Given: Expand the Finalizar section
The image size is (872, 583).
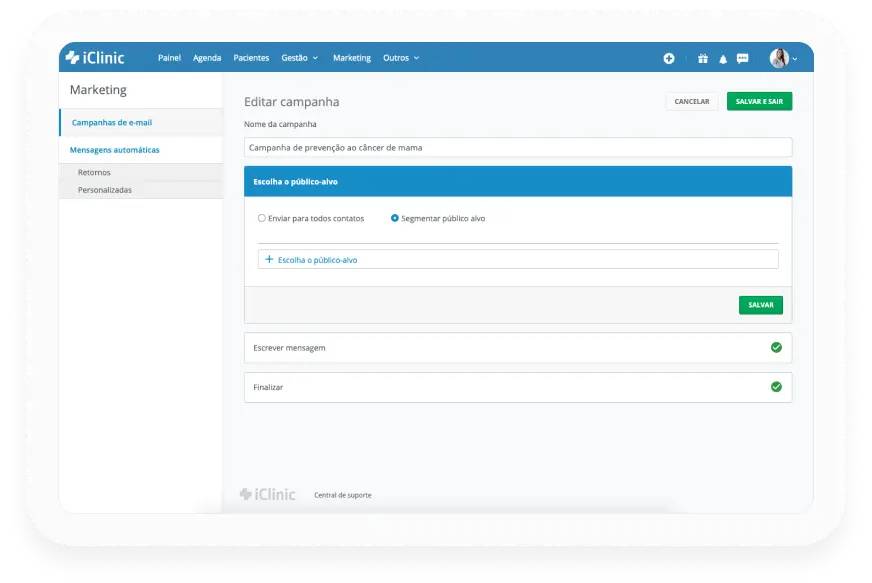Looking at the screenshot, I should pyautogui.click(x=518, y=387).
